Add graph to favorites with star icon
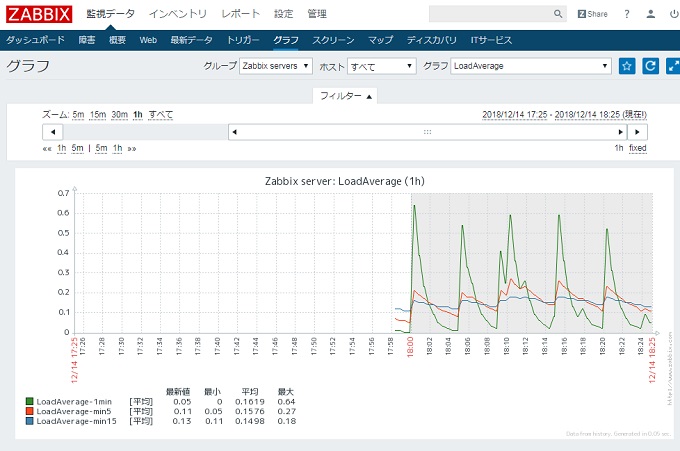 627,66
